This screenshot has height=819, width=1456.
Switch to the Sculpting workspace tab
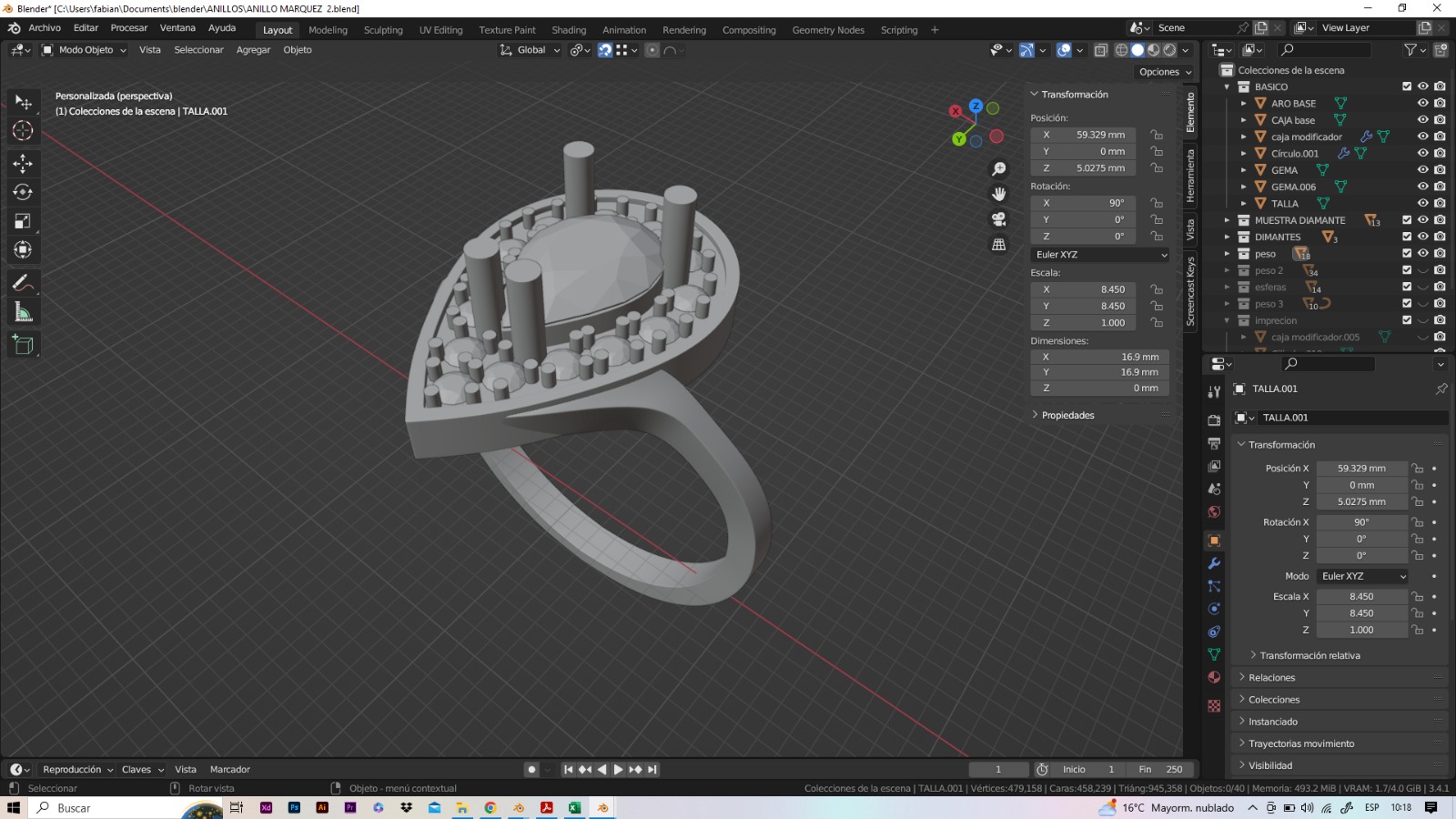pyautogui.click(x=383, y=30)
